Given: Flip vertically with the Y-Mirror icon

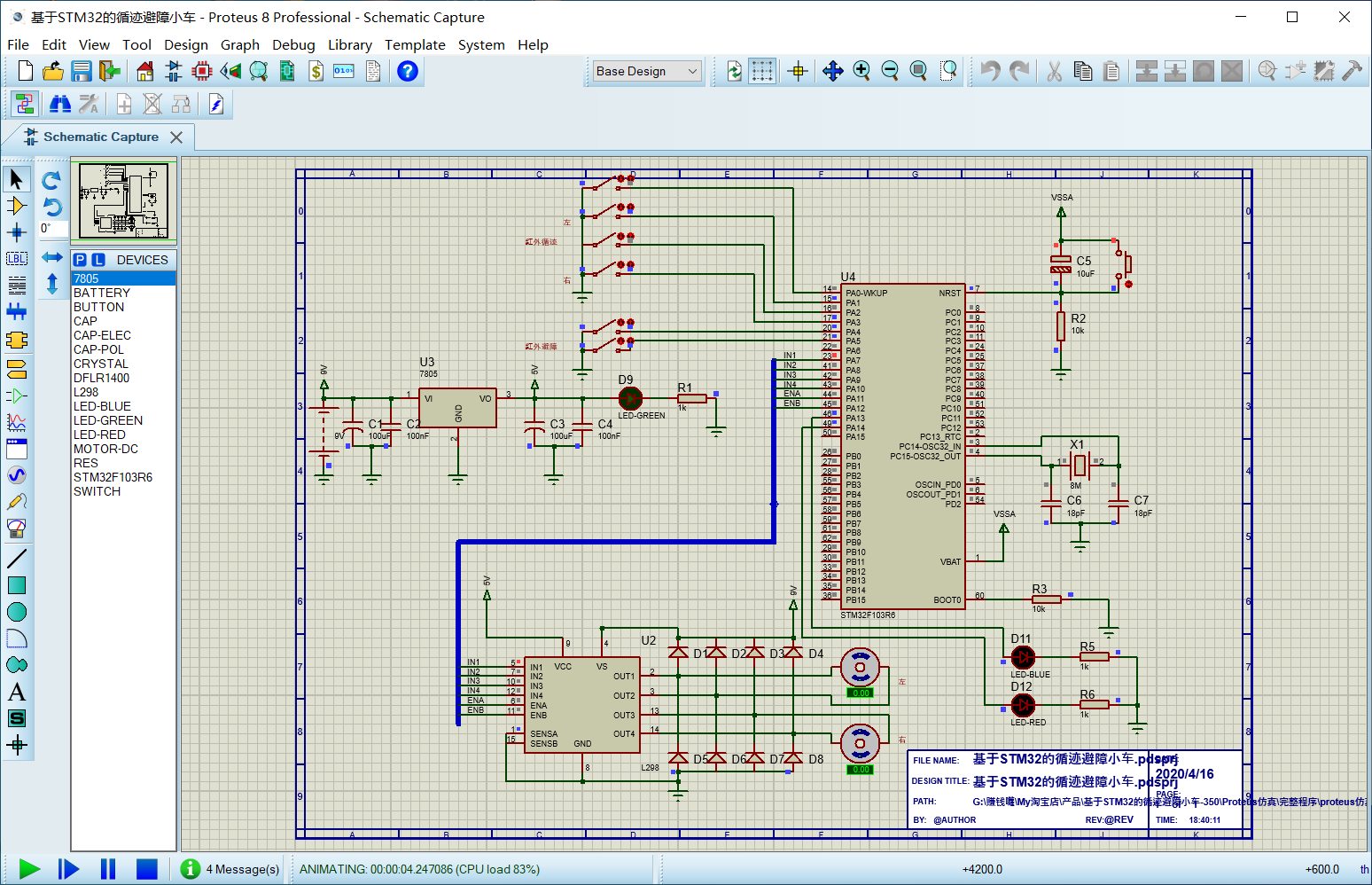Looking at the screenshot, I should 52,285.
